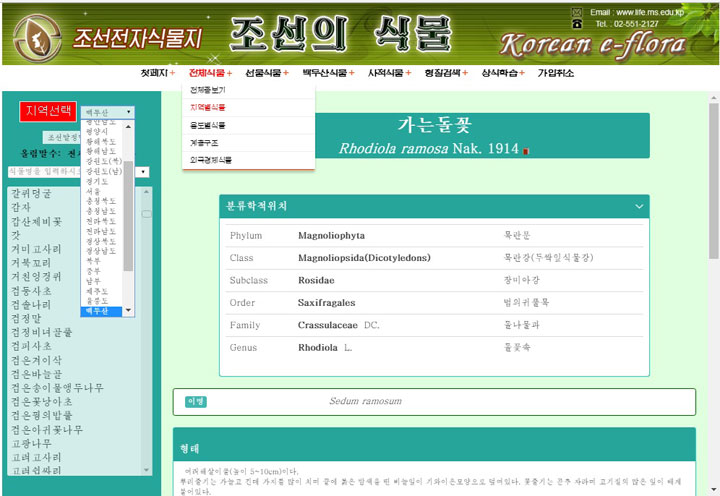720x496 pixels.
Task: Open the 백두산식물 menu
Action: coord(328,73)
